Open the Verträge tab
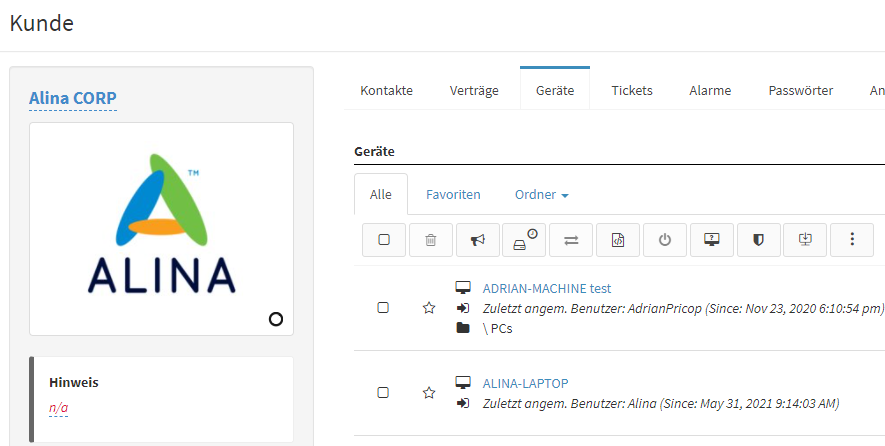885x446 pixels. (x=474, y=90)
